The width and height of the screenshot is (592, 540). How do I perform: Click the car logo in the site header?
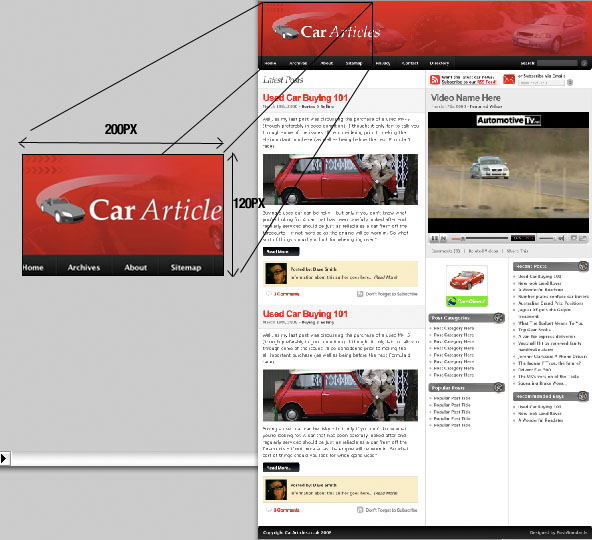[286, 32]
